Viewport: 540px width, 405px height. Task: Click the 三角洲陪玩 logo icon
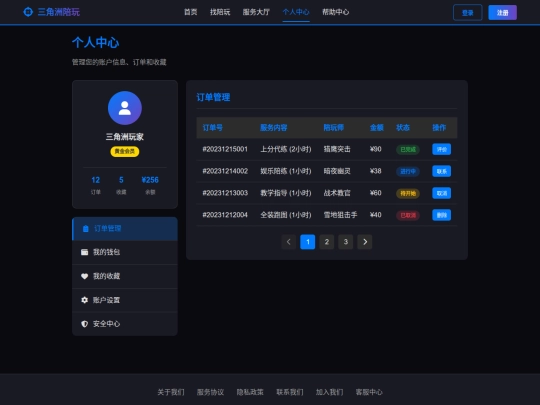coord(28,12)
